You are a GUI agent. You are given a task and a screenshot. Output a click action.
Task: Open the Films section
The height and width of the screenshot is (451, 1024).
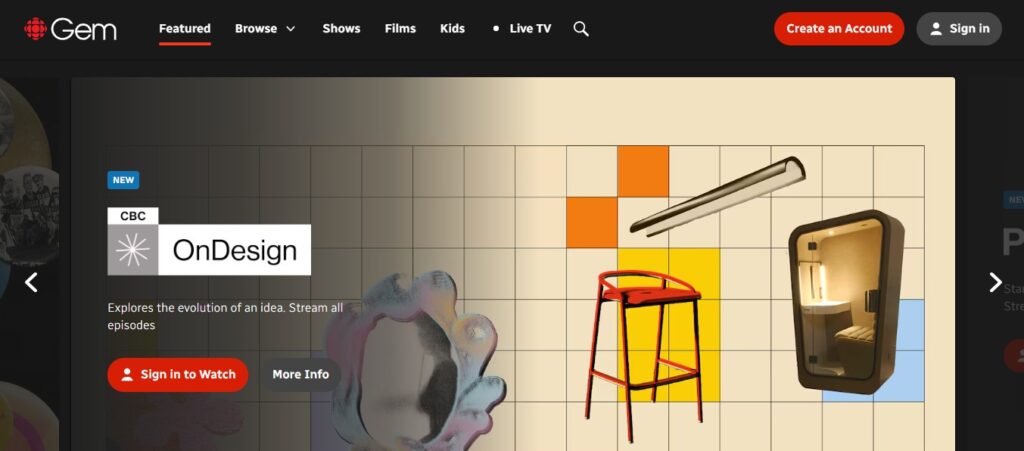[x=400, y=29]
